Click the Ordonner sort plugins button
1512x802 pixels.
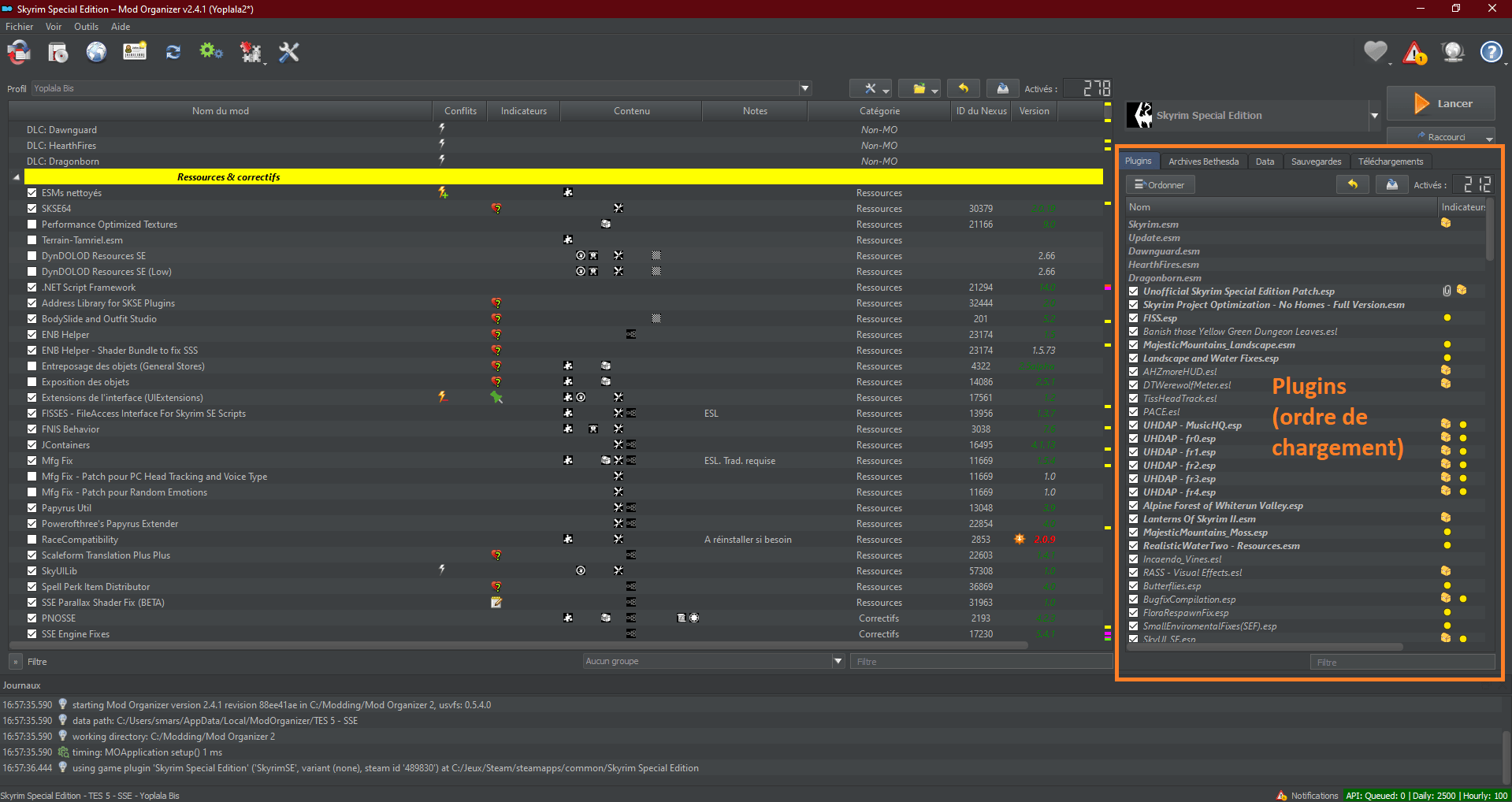1160,185
